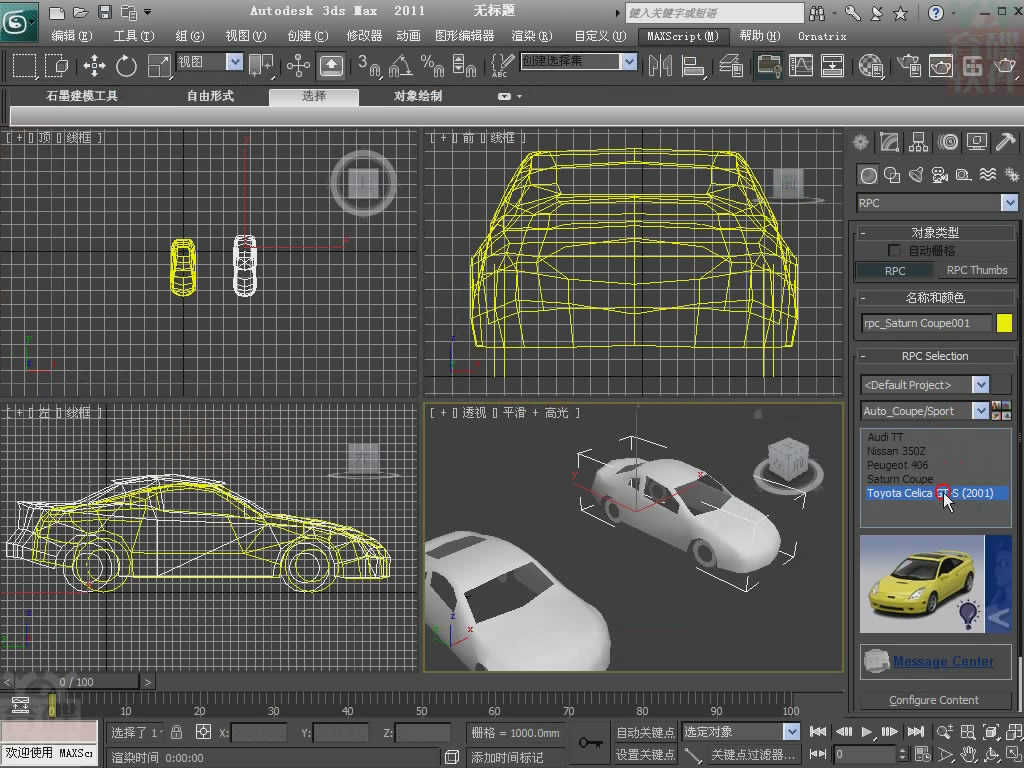Open the 选定对象 key filter dropdown
1024x768 pixels.
point(792,731)
